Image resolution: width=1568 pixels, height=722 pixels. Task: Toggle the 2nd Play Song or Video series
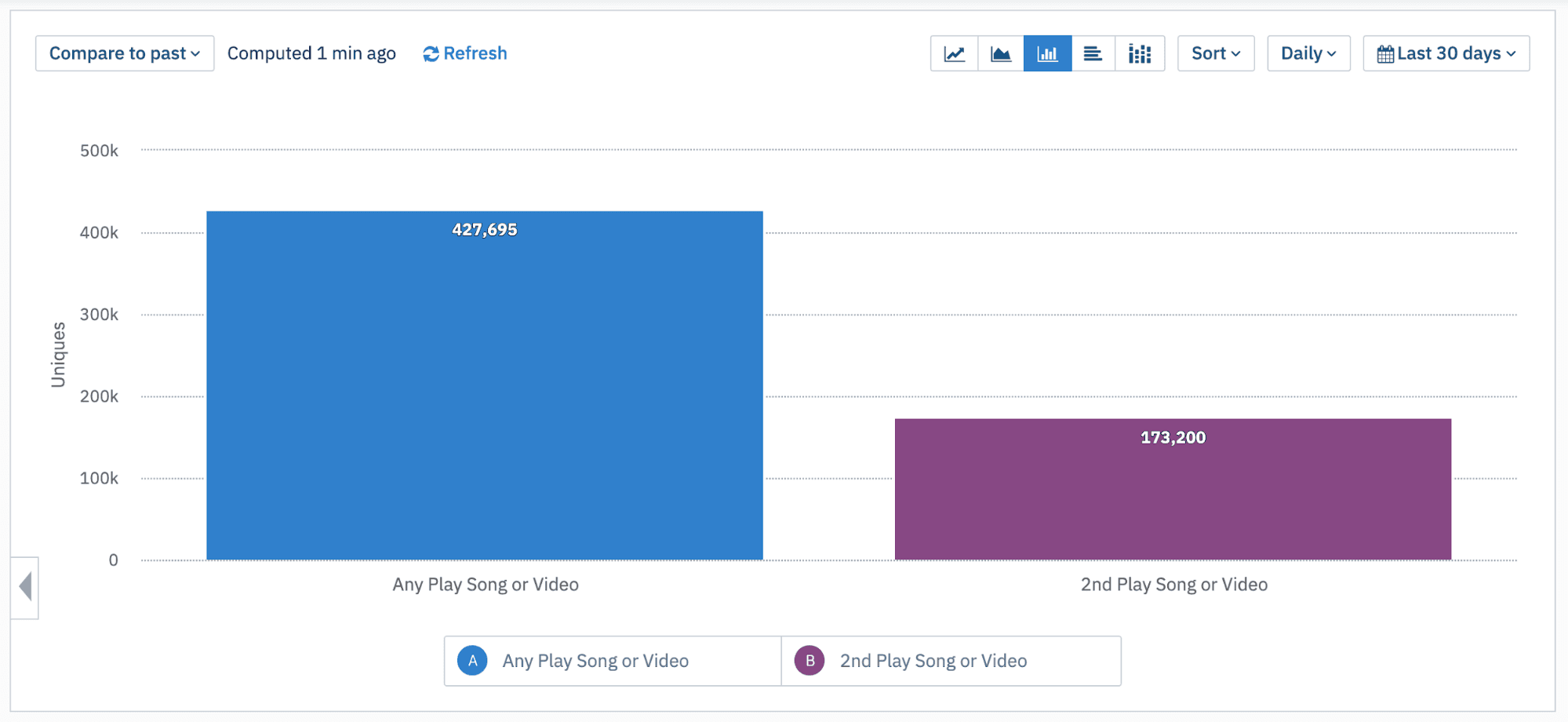coord(933,660)
